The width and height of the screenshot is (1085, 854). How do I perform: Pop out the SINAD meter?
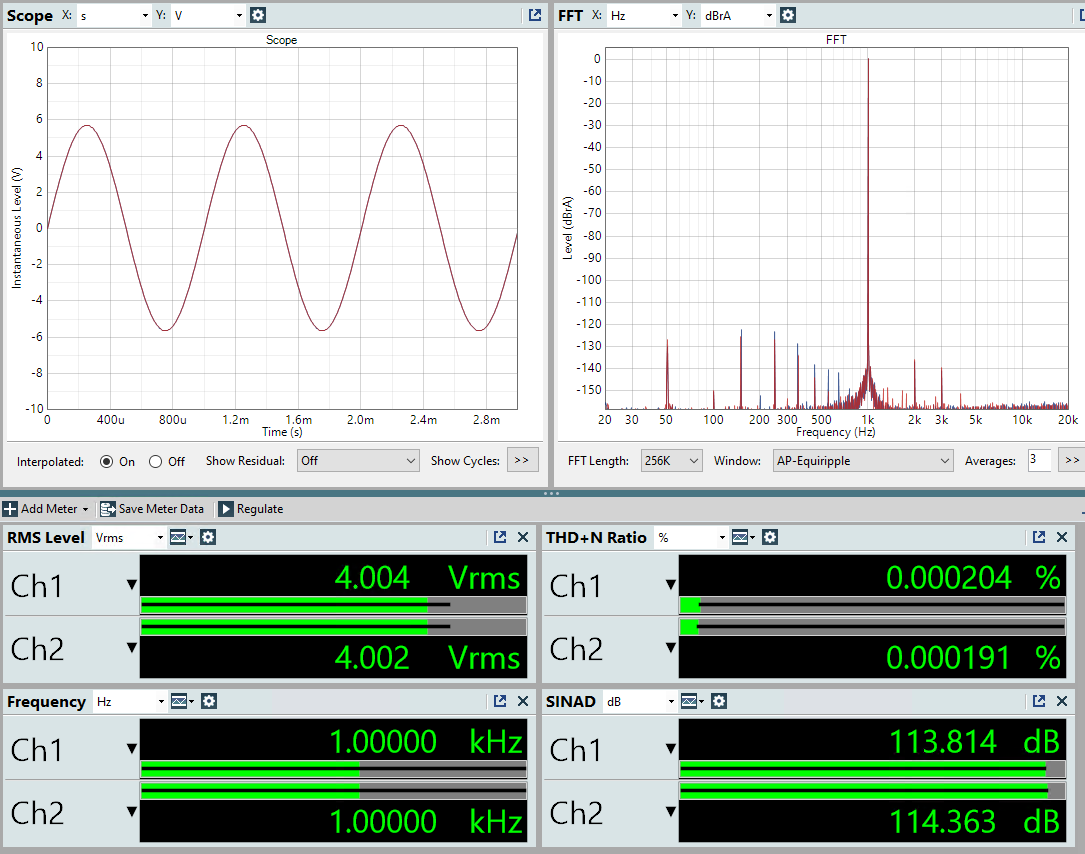point(1039,702)
